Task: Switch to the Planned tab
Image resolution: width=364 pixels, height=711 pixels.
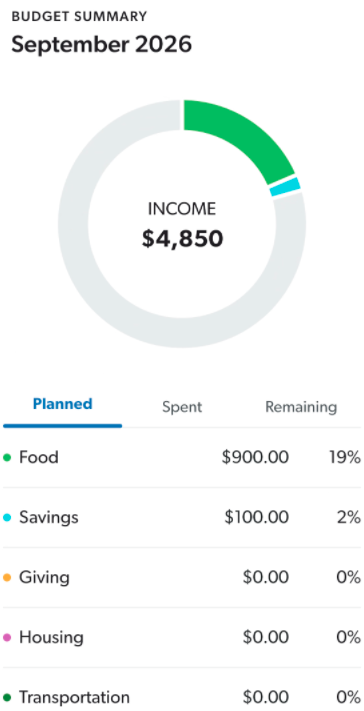Action: pyautogui.click(x=63, y=404)
